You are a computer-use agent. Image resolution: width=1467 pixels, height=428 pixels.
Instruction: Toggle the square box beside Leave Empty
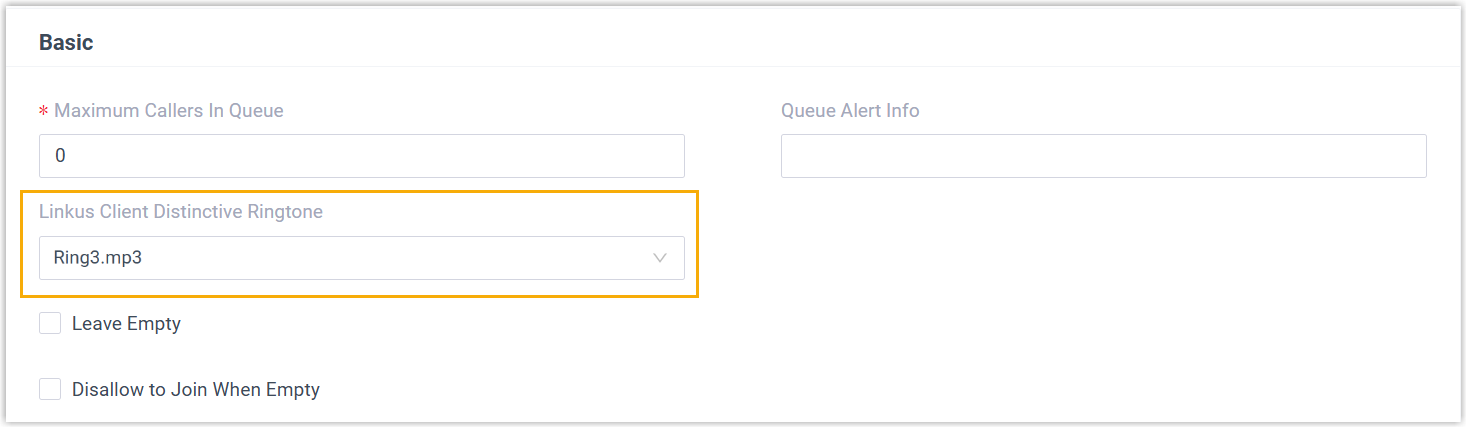tap(50, 323)
